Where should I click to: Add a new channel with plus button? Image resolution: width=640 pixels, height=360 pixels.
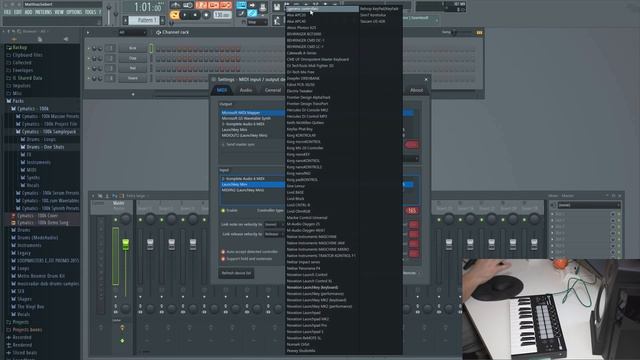133,94
